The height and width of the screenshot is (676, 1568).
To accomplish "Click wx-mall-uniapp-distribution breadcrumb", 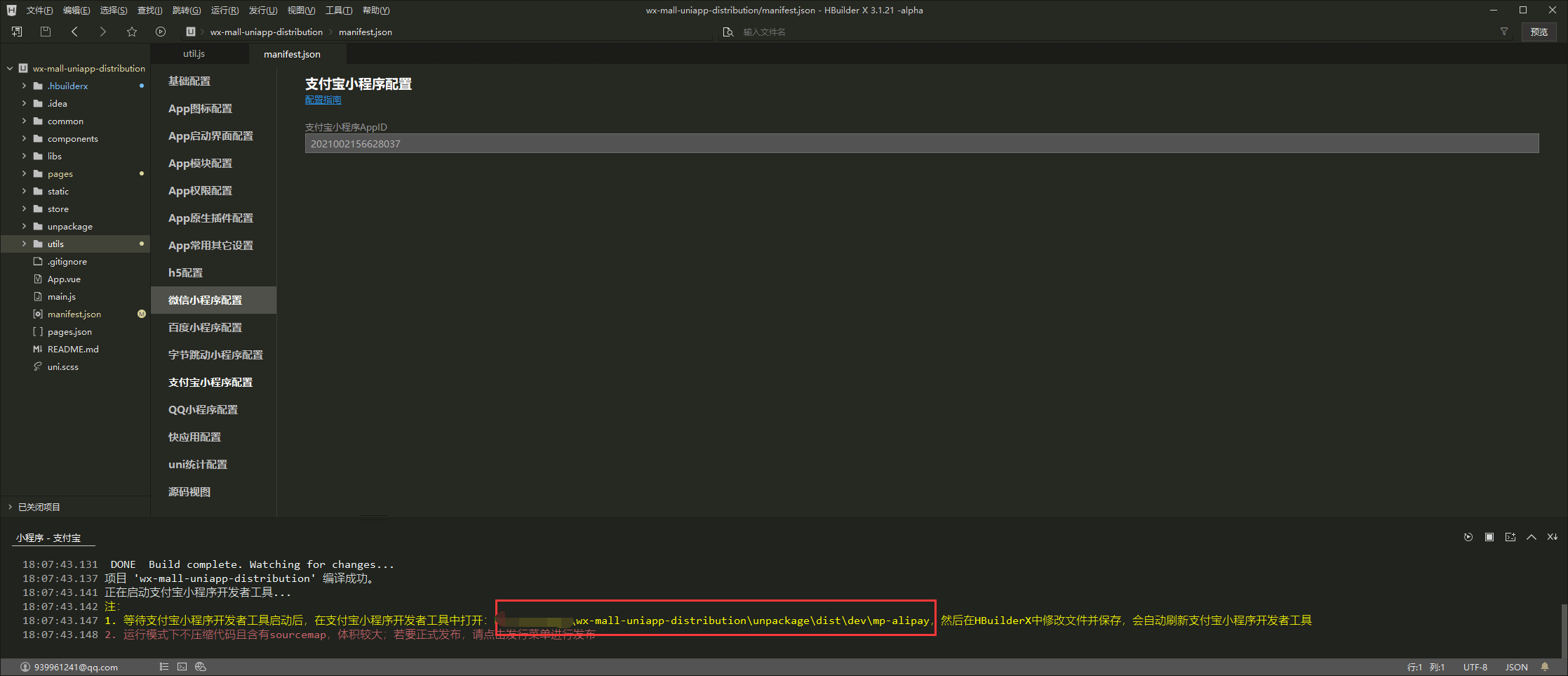I will [x=267, y=32].
